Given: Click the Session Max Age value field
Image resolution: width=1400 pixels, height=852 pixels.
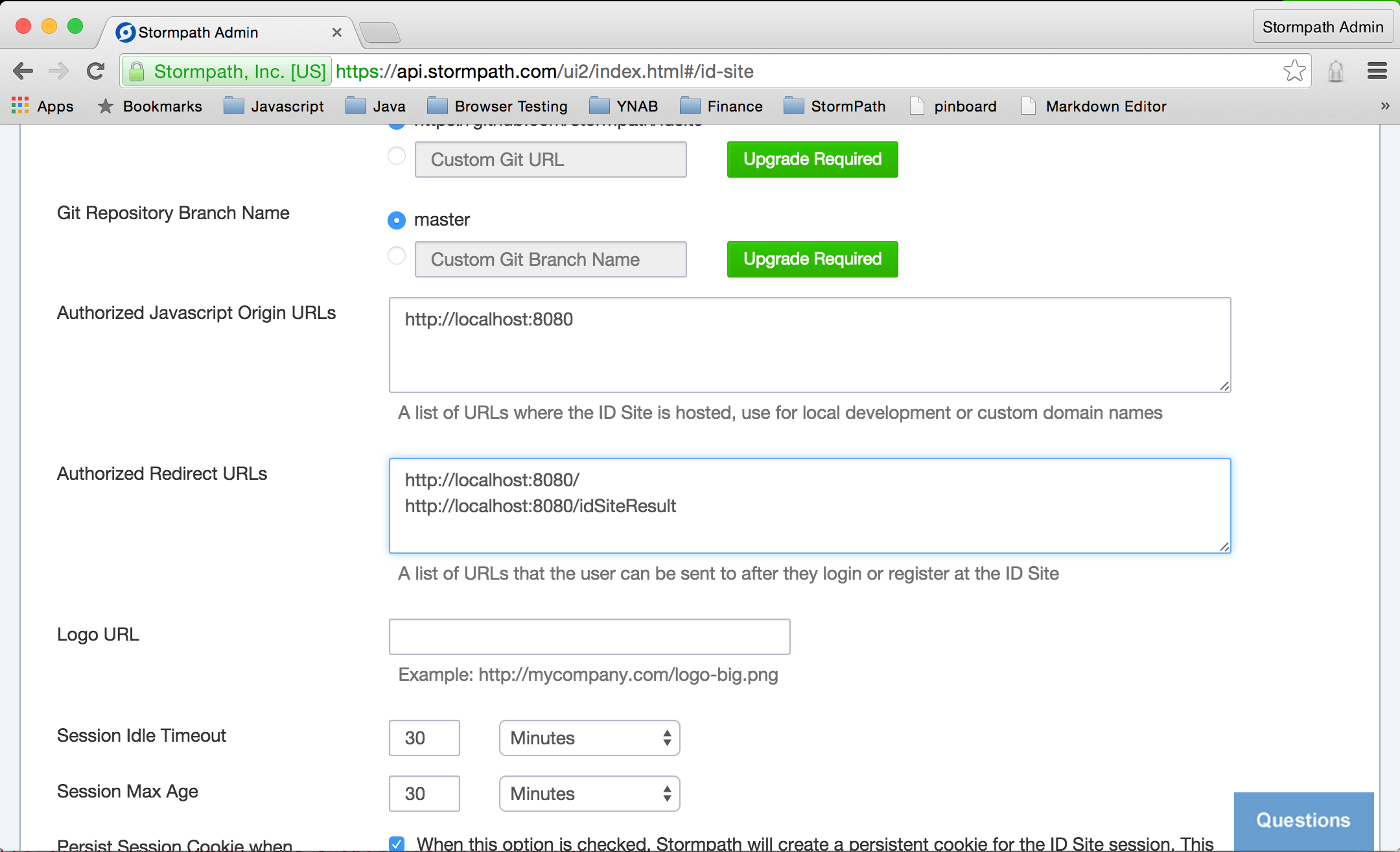Looking at the screenshot, I should point(425,794).
